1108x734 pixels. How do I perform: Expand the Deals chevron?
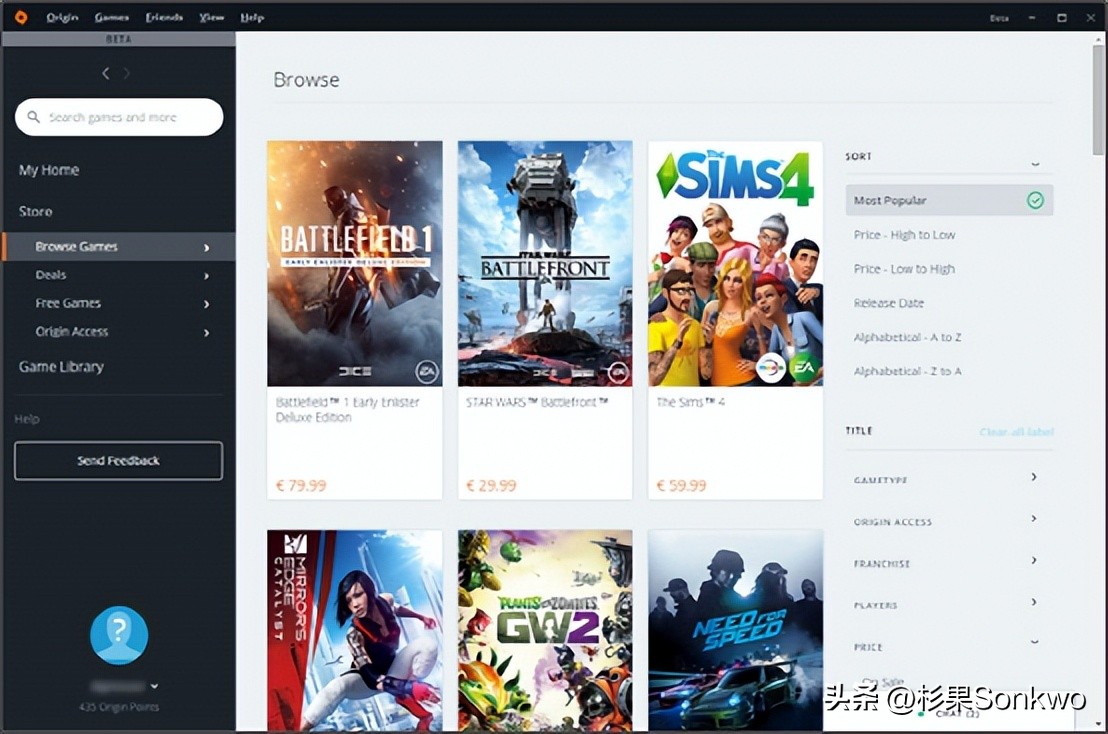(x=206, y=276)
